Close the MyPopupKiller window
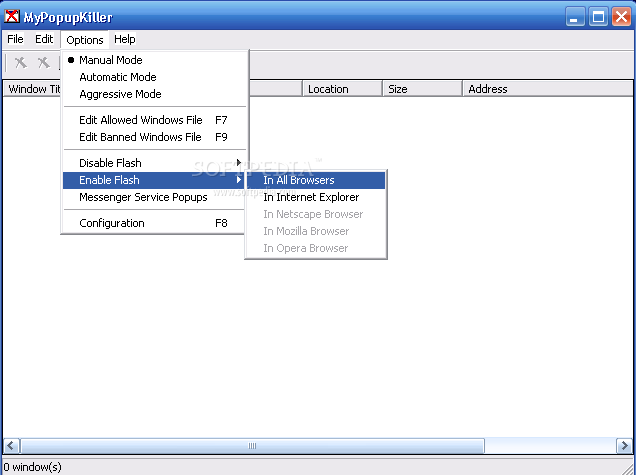 pos(621,17)
